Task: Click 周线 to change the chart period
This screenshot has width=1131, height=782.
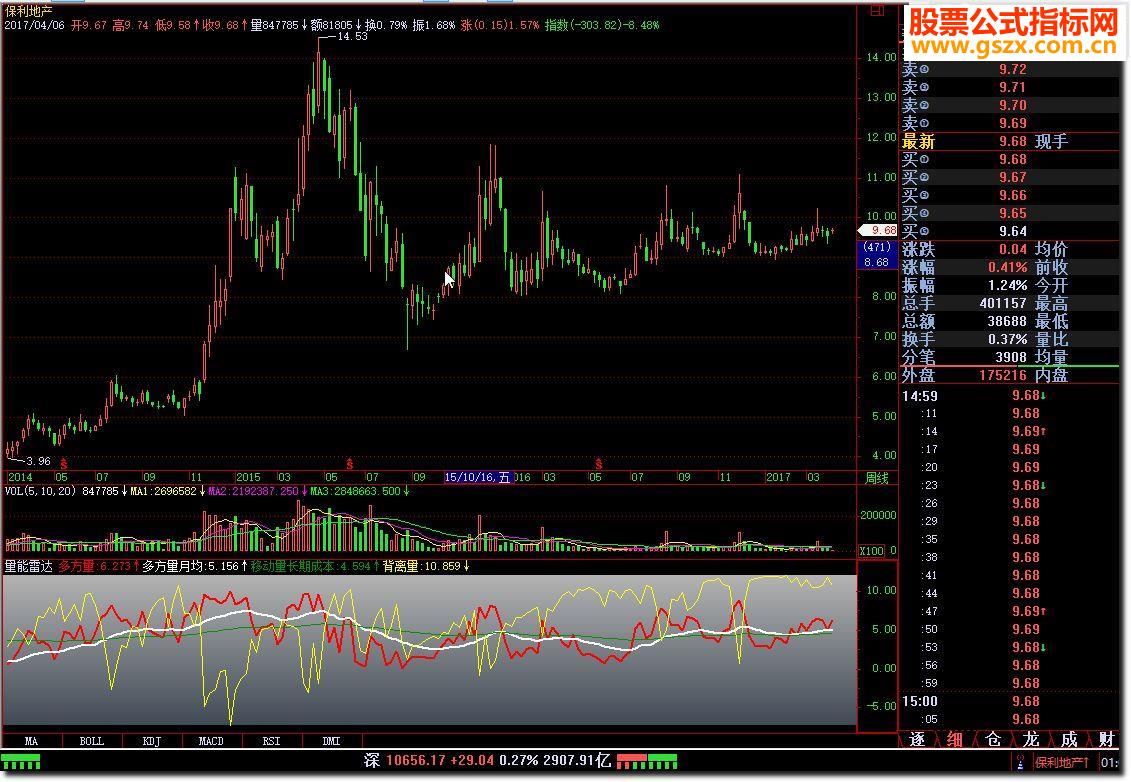Action: [877, 477]
